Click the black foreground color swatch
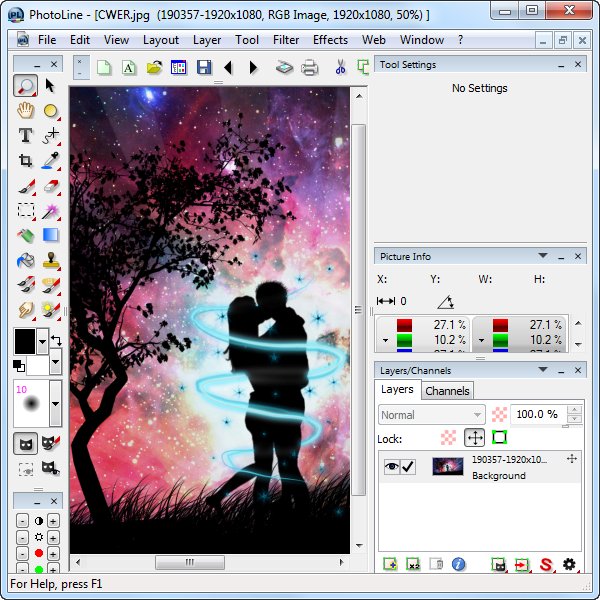Image resolution: width=600 pixels, height=600 pixels. (25, 341)
